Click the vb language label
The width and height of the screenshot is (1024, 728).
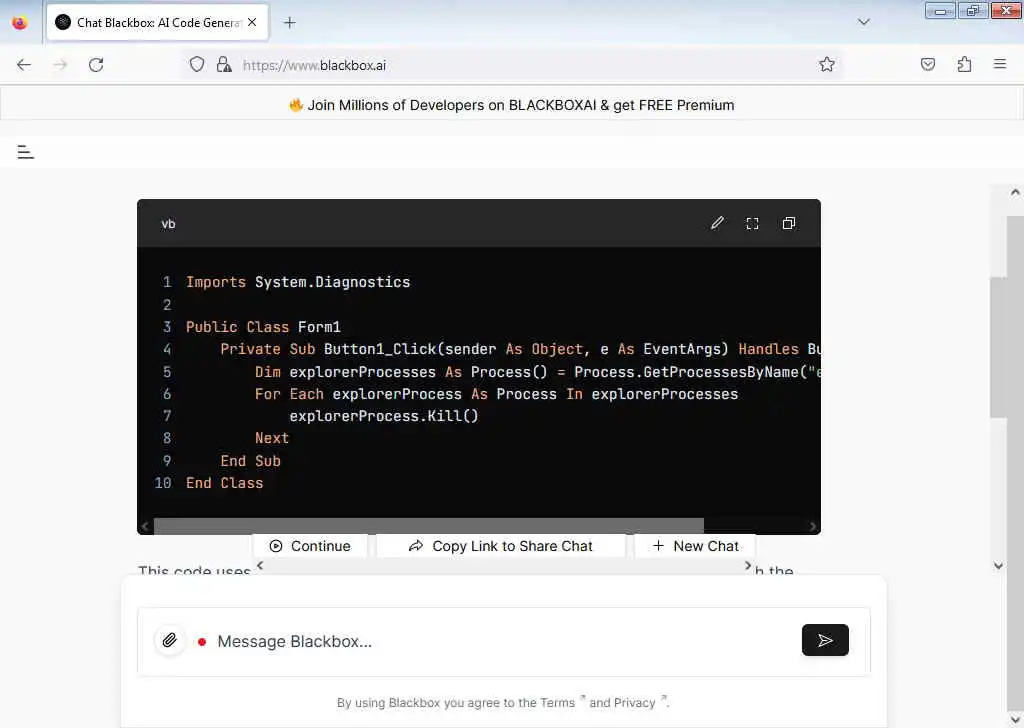click(168, 224)
